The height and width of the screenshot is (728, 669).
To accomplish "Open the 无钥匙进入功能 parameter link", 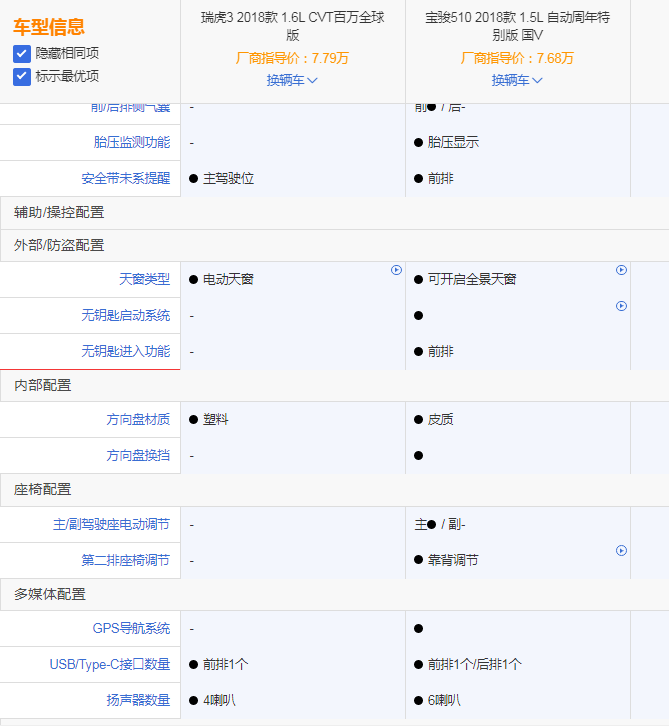I will [x=125, y=351].
